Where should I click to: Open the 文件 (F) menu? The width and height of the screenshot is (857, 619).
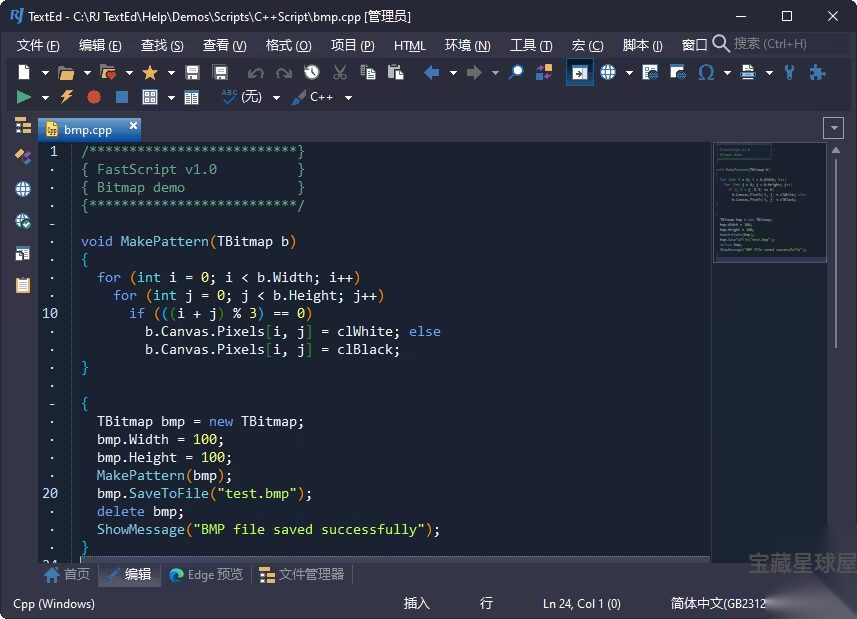[38, 45]
